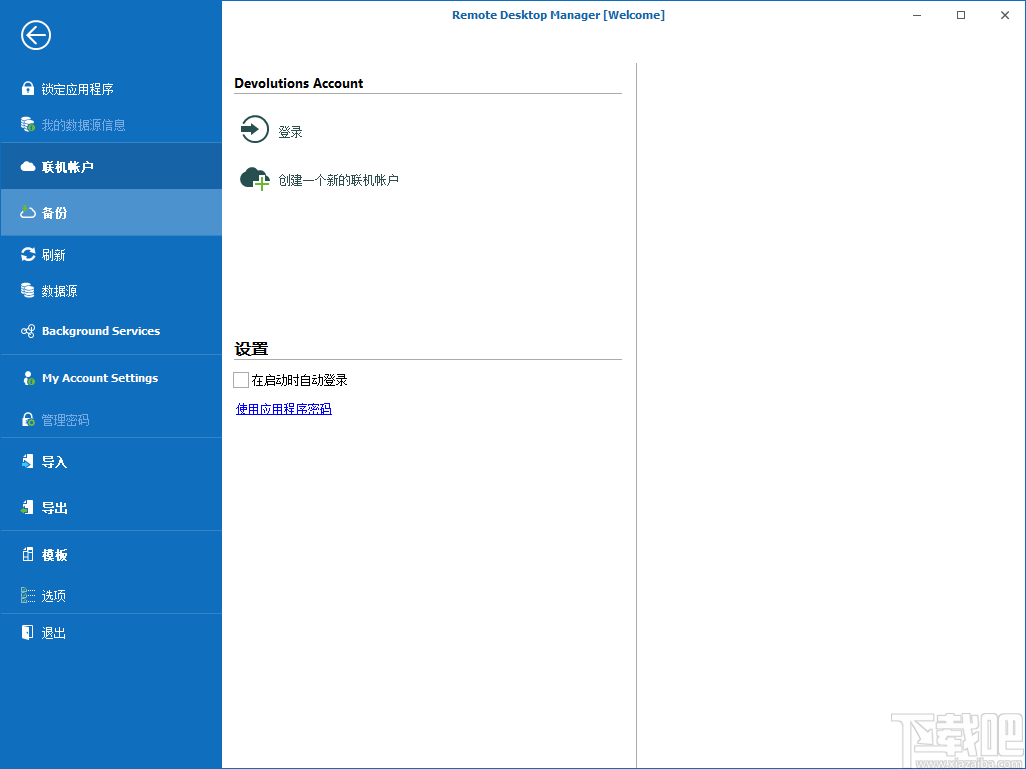Click the Background Services nodes icon
This screenshot has height=769, width=1026.
click(x=28, y=330)
